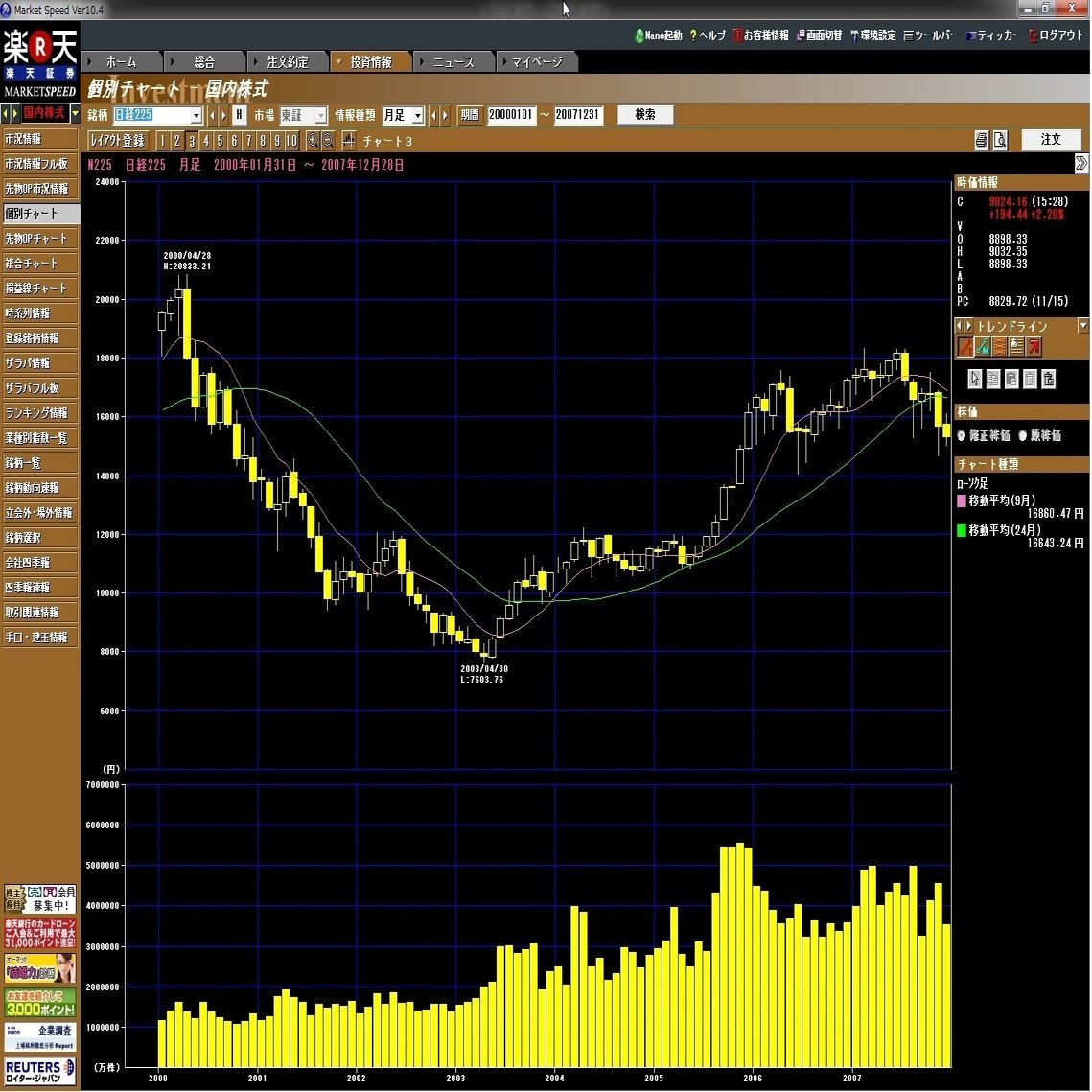The width and height of the screenshot is (1092, 1092).
Task: Click the pink 移動平均(9月) color swatch
Action: coord(962,500)
